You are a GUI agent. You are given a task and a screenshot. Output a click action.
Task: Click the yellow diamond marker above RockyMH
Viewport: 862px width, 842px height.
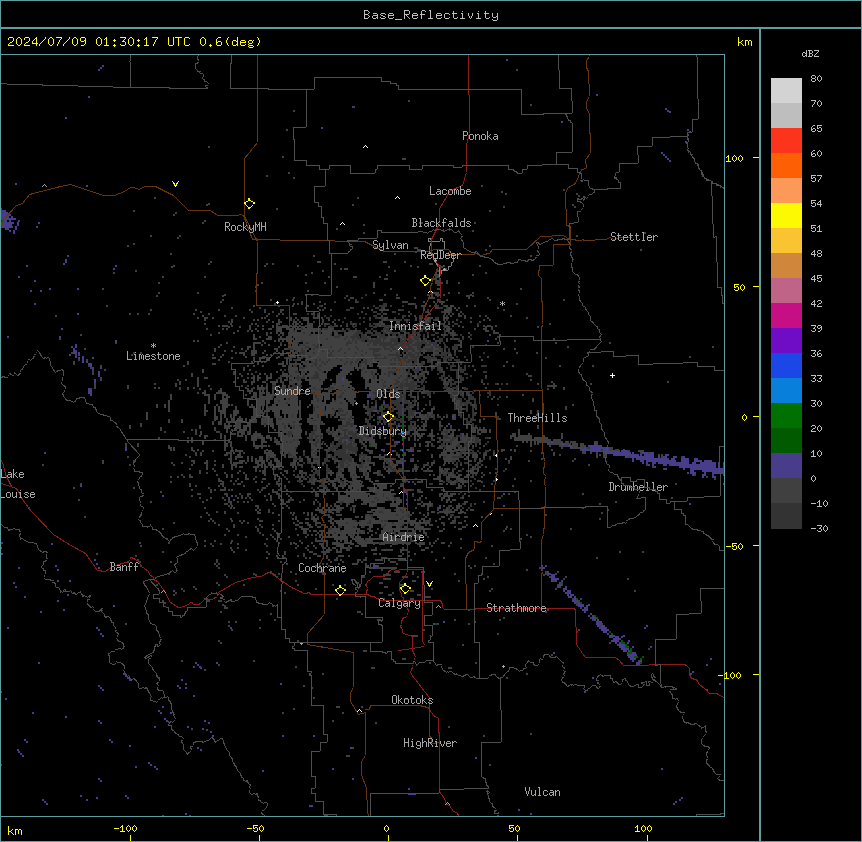coord(249,204)
